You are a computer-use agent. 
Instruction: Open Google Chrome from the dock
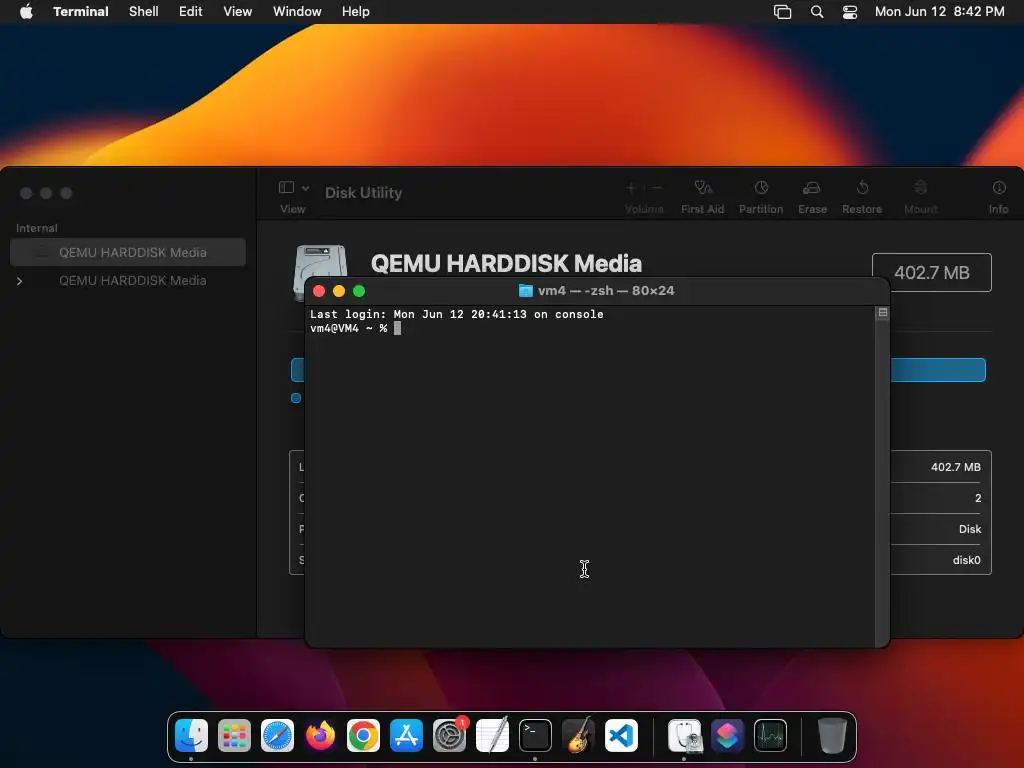(364, 735)
